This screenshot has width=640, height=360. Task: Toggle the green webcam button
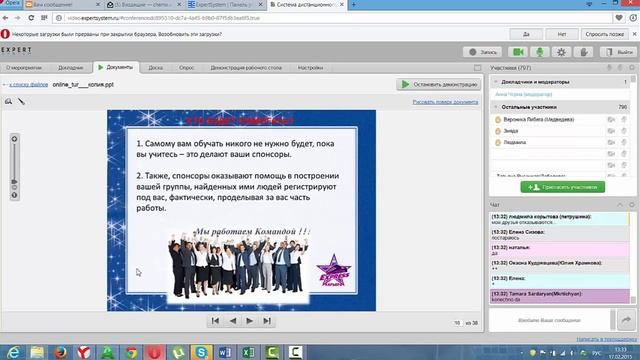point(518,52)
